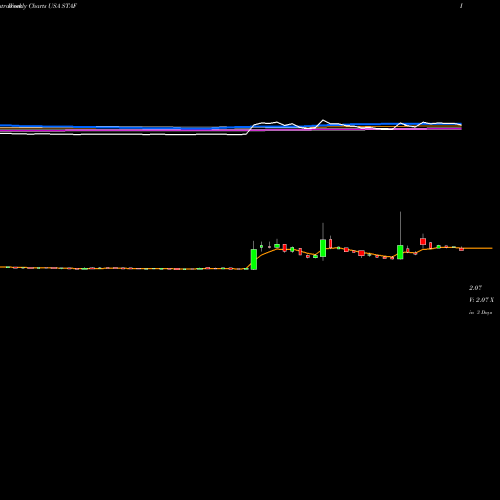
Task: Select the final red candle on the chart
Action: coord(462,249)
